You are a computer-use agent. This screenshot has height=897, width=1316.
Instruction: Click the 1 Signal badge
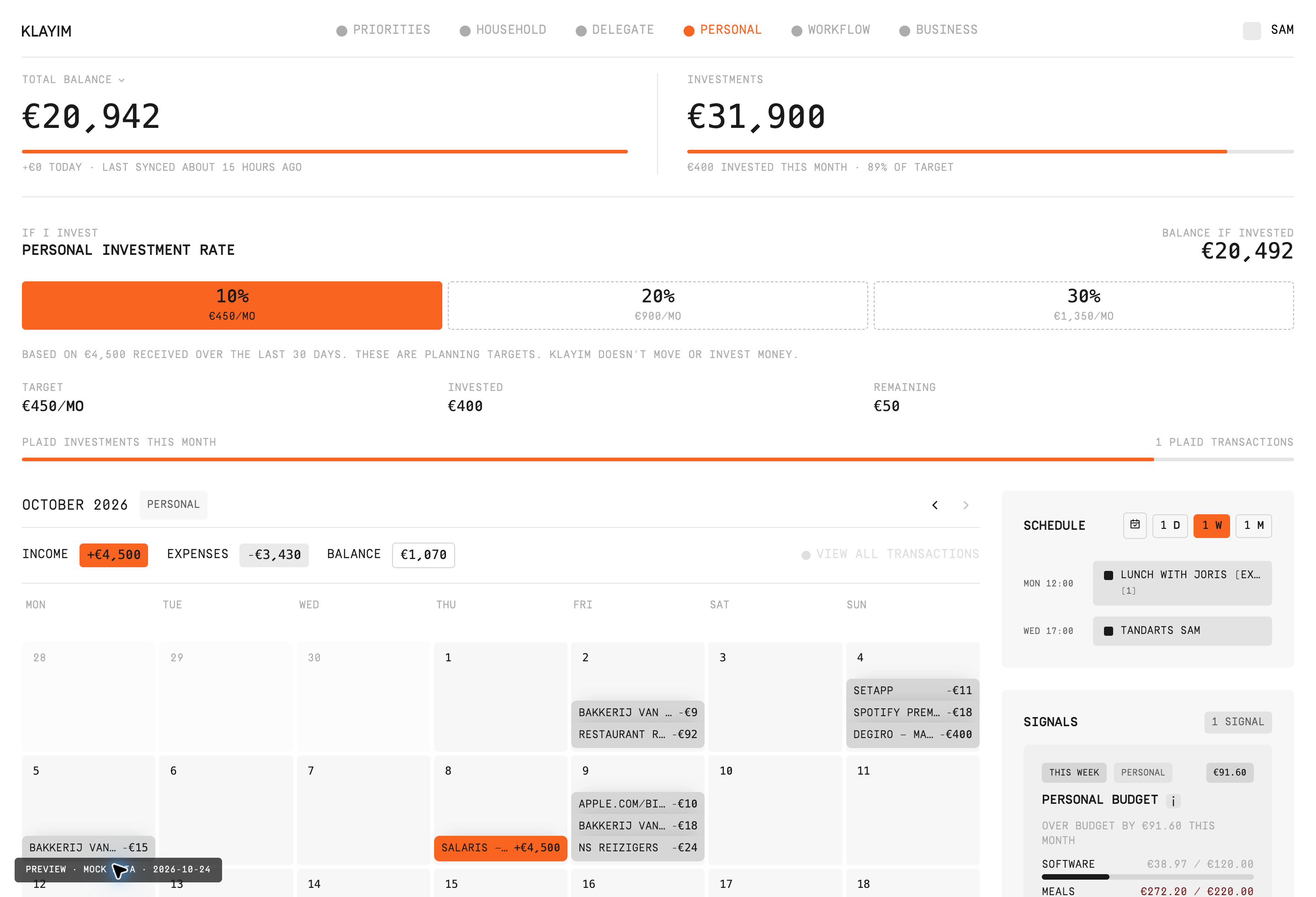(x=1237, y=722)
